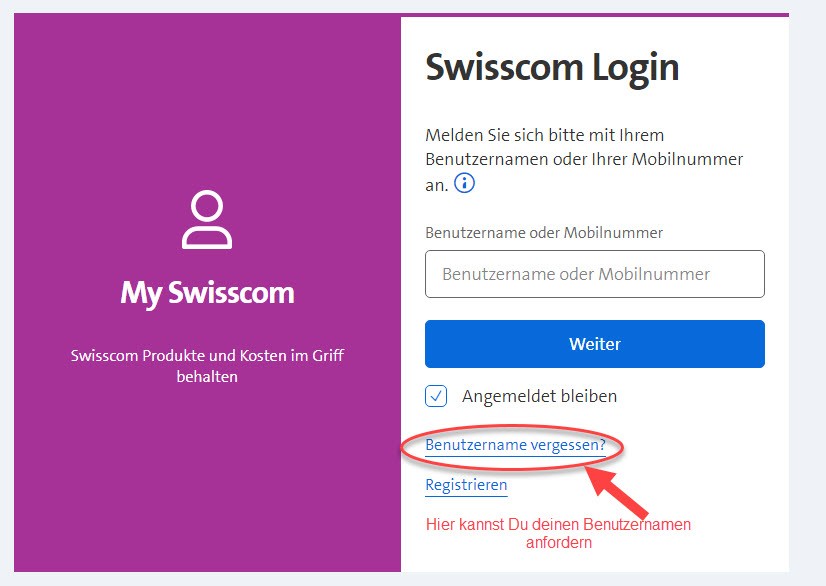Click the My Swisscom title
Screen dimensions: 826x586
[207, 293]
